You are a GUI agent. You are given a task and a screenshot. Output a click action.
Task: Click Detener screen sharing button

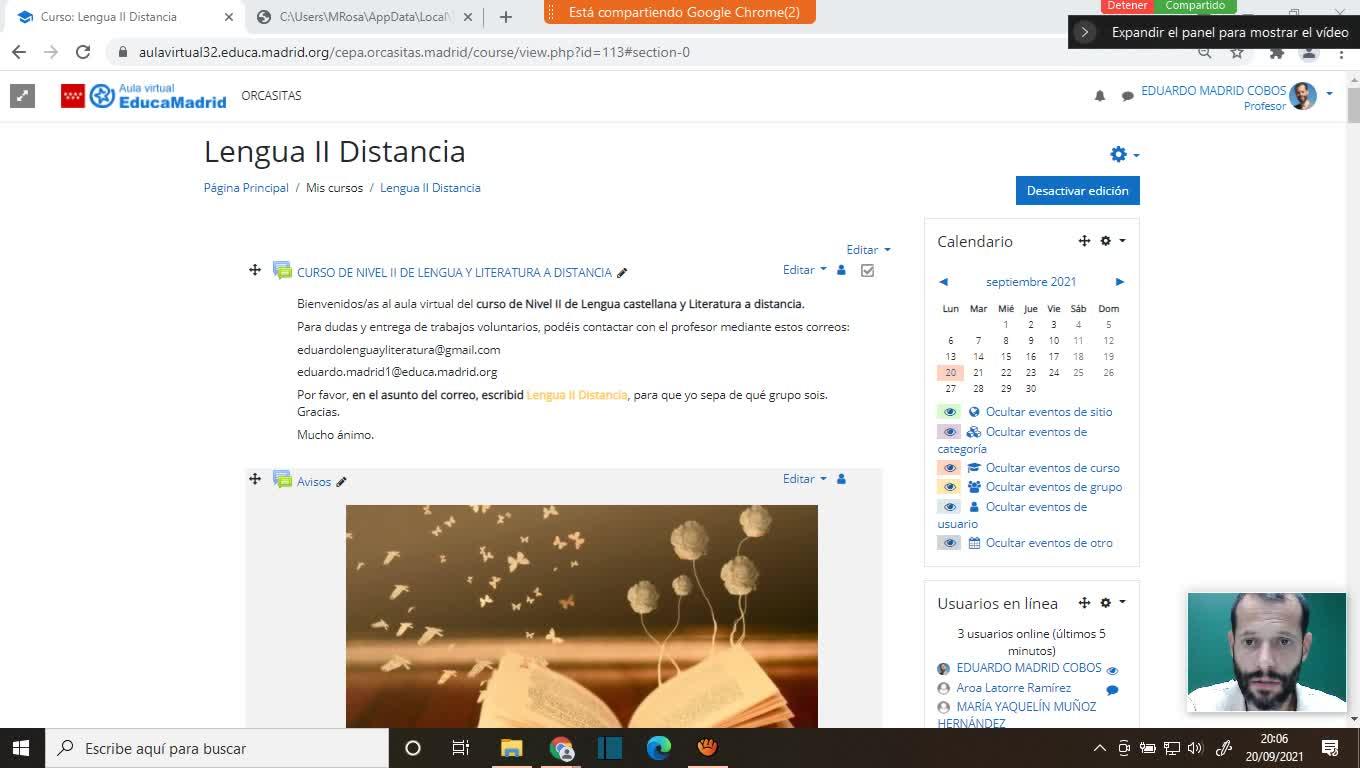1127,6
